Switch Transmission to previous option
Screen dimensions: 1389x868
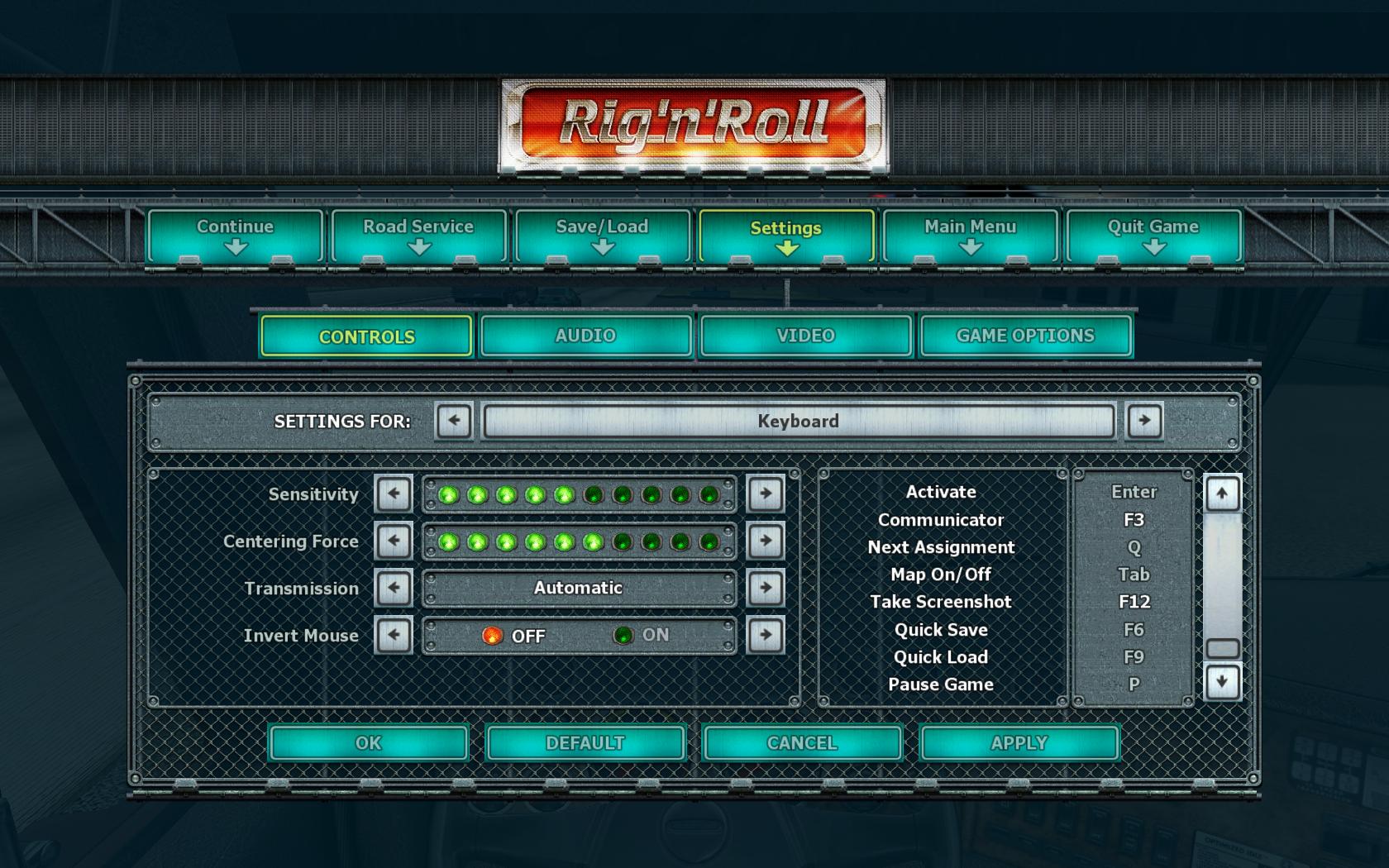(x=394, y=589)
